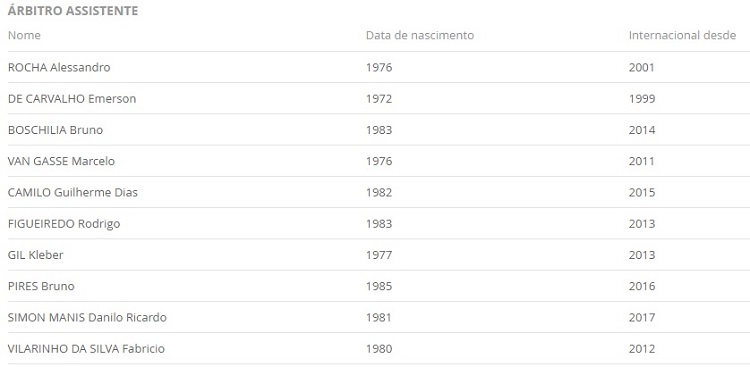This screenshot has width=750, height=367.
Task: Select BOSCHILIA Bruno row name
Action: tap(55, 130)
